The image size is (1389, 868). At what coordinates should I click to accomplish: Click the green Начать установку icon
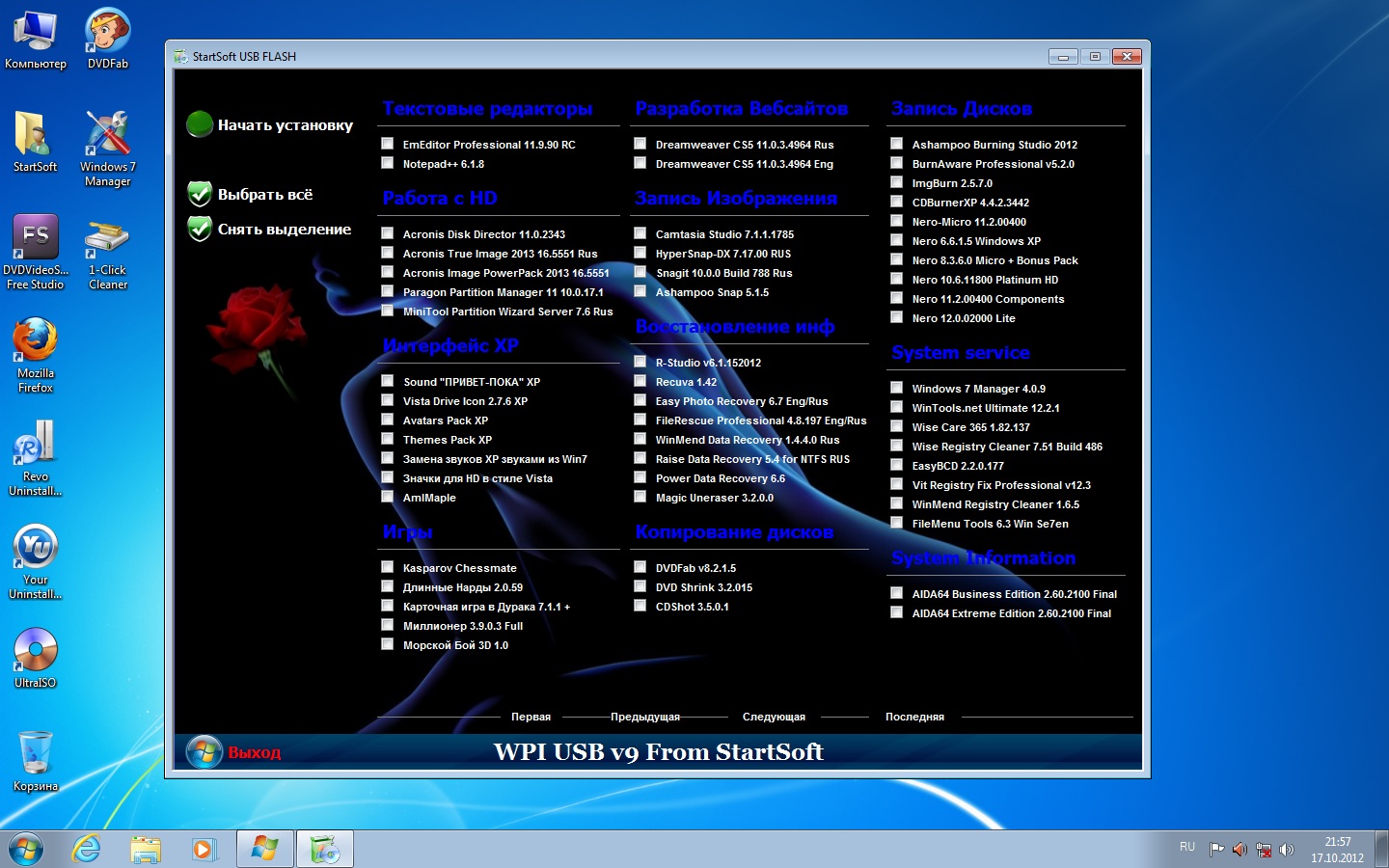click(200, 124)
